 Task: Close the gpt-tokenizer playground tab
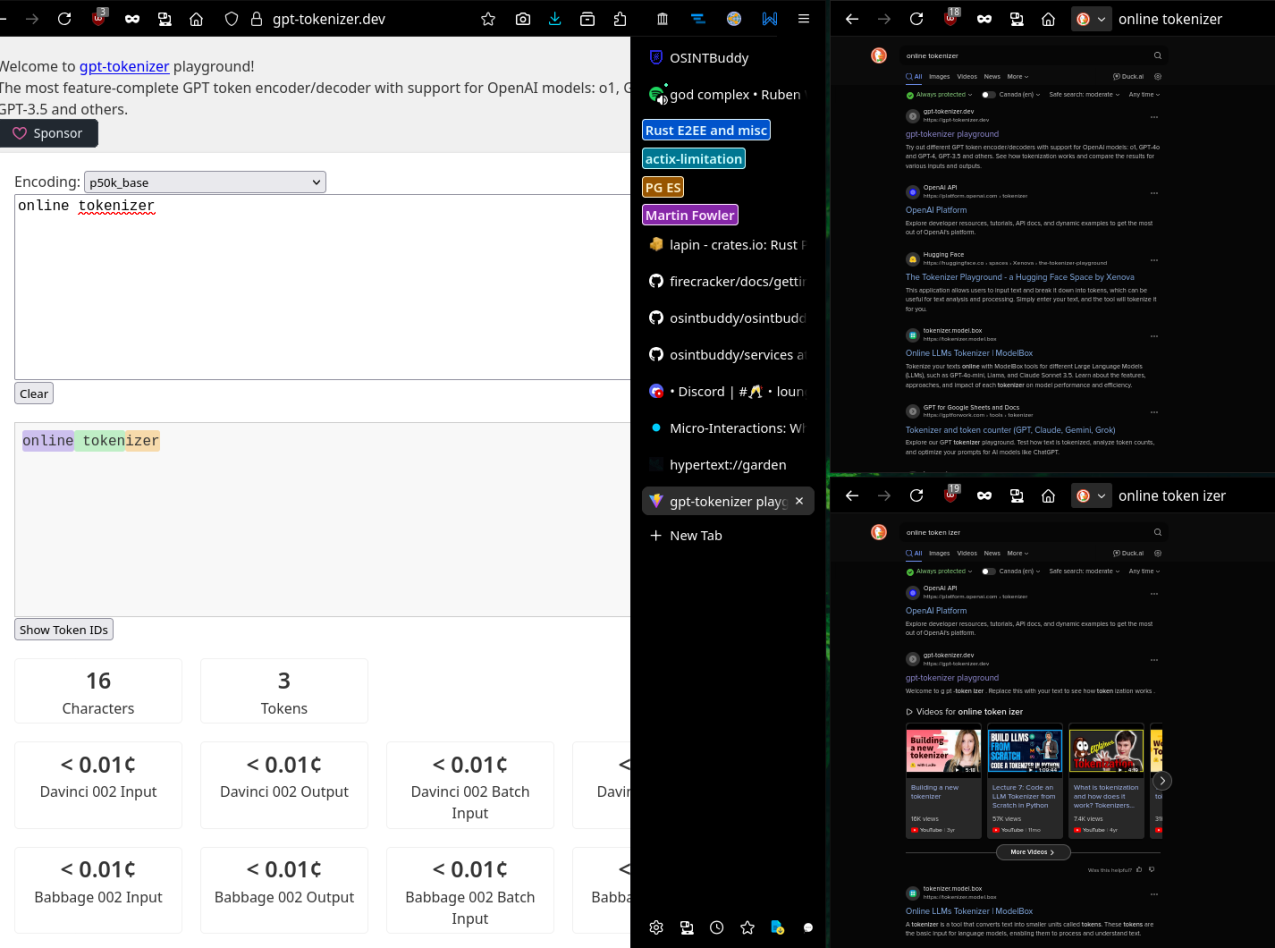tap(799, 501)
